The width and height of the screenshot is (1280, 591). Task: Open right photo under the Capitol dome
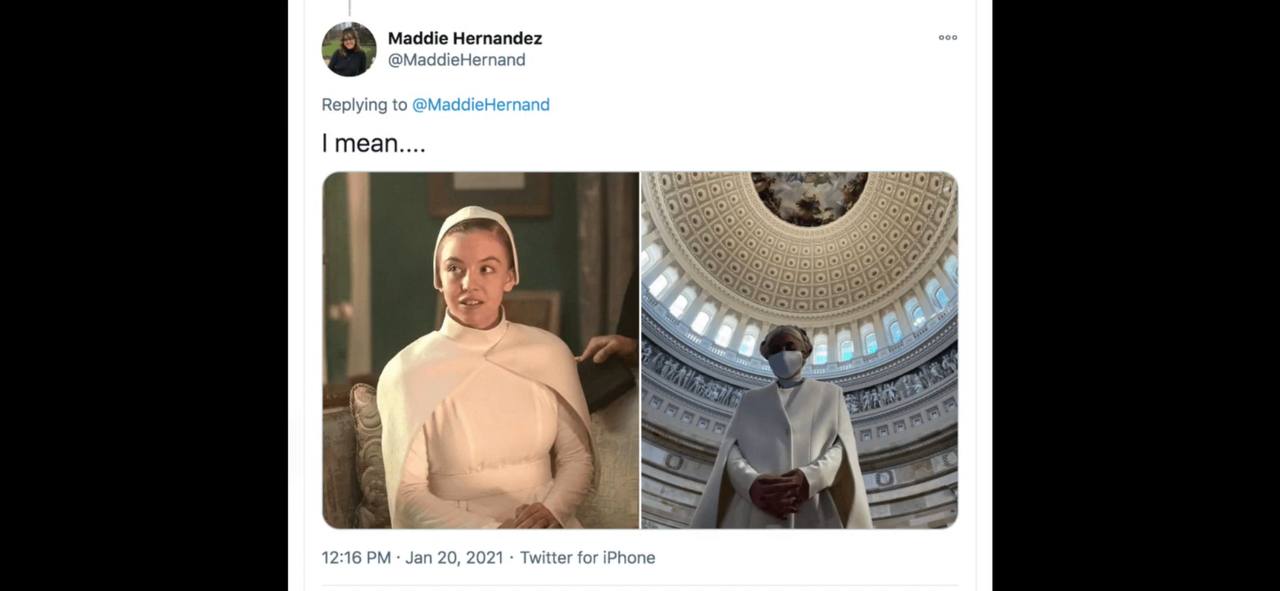(x=800, y=350)
